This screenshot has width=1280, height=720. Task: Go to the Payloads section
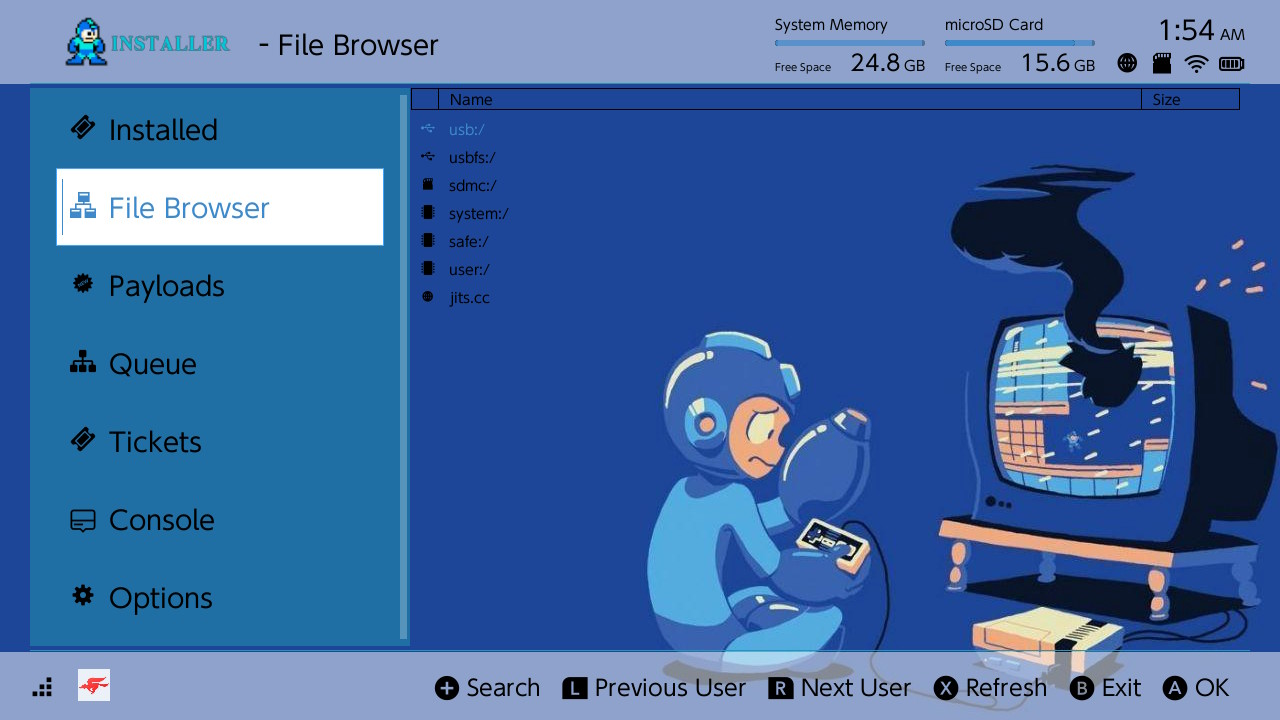(220, 285)
